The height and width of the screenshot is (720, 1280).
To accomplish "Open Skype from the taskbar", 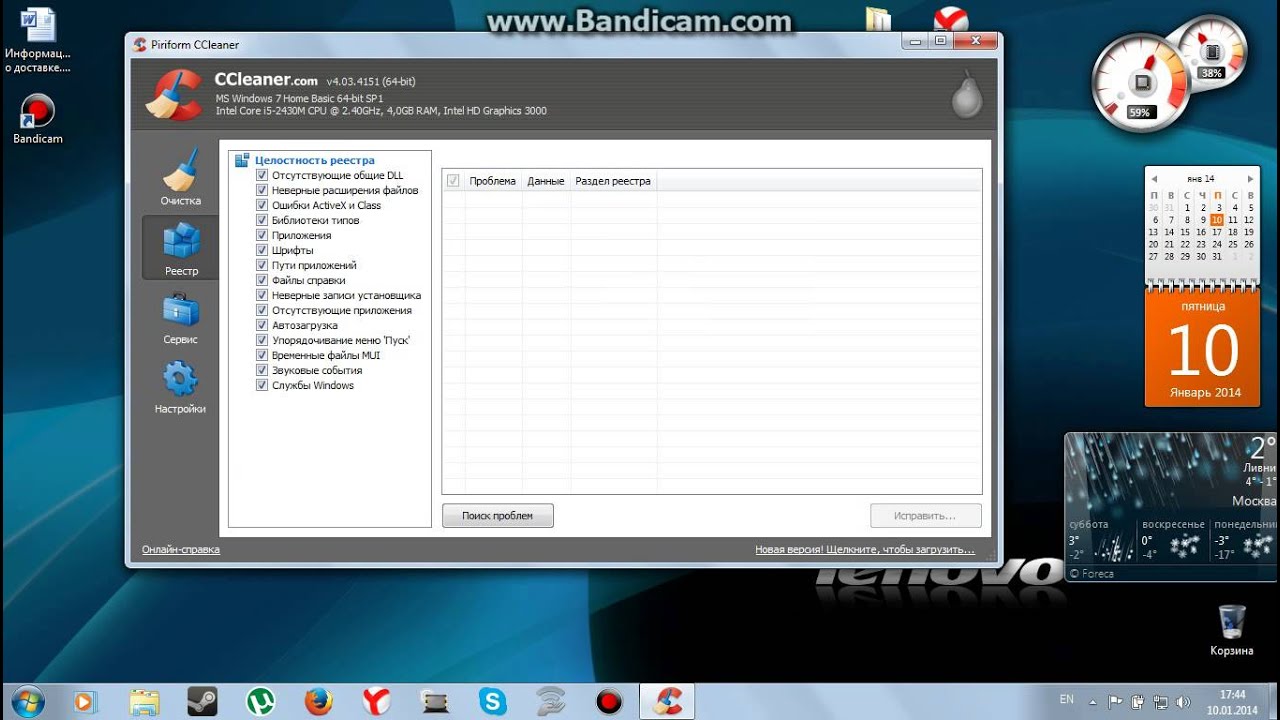I will [x=492, y=701].
